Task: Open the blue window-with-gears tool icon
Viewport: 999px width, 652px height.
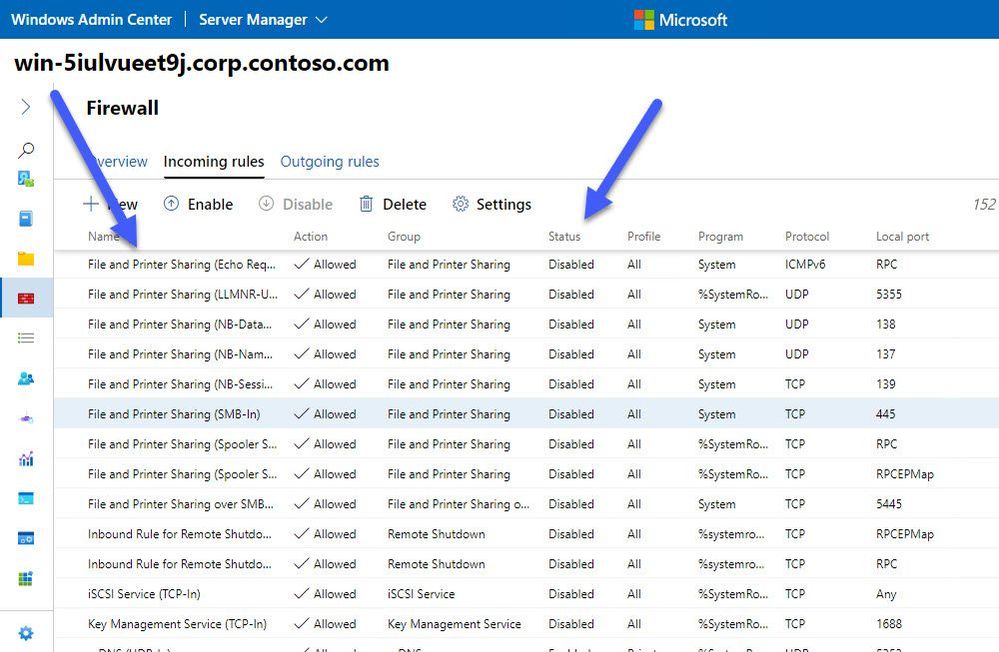Action: (25, 539)
